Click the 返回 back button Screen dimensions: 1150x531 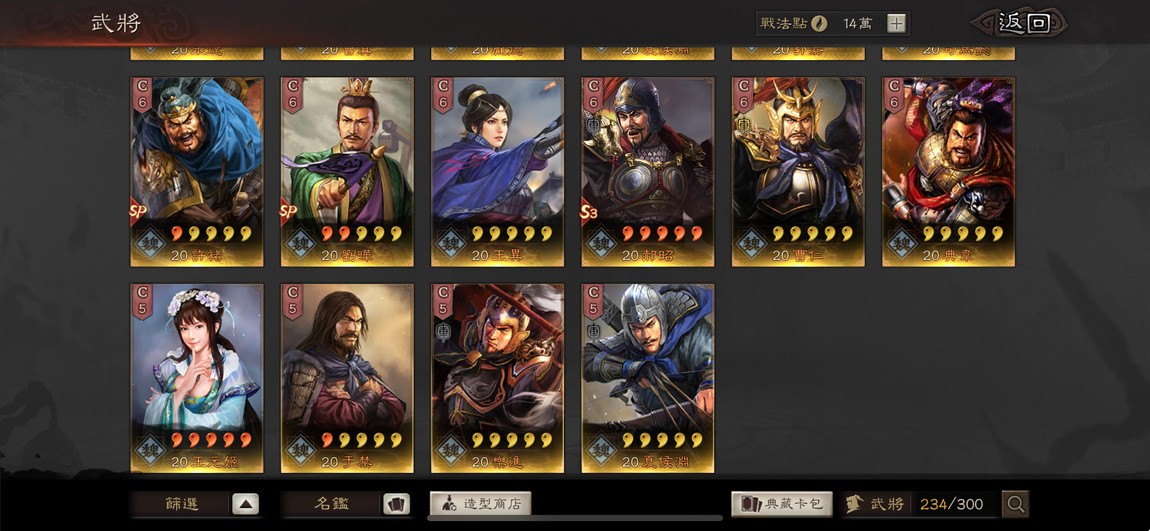click(1020, 23)
